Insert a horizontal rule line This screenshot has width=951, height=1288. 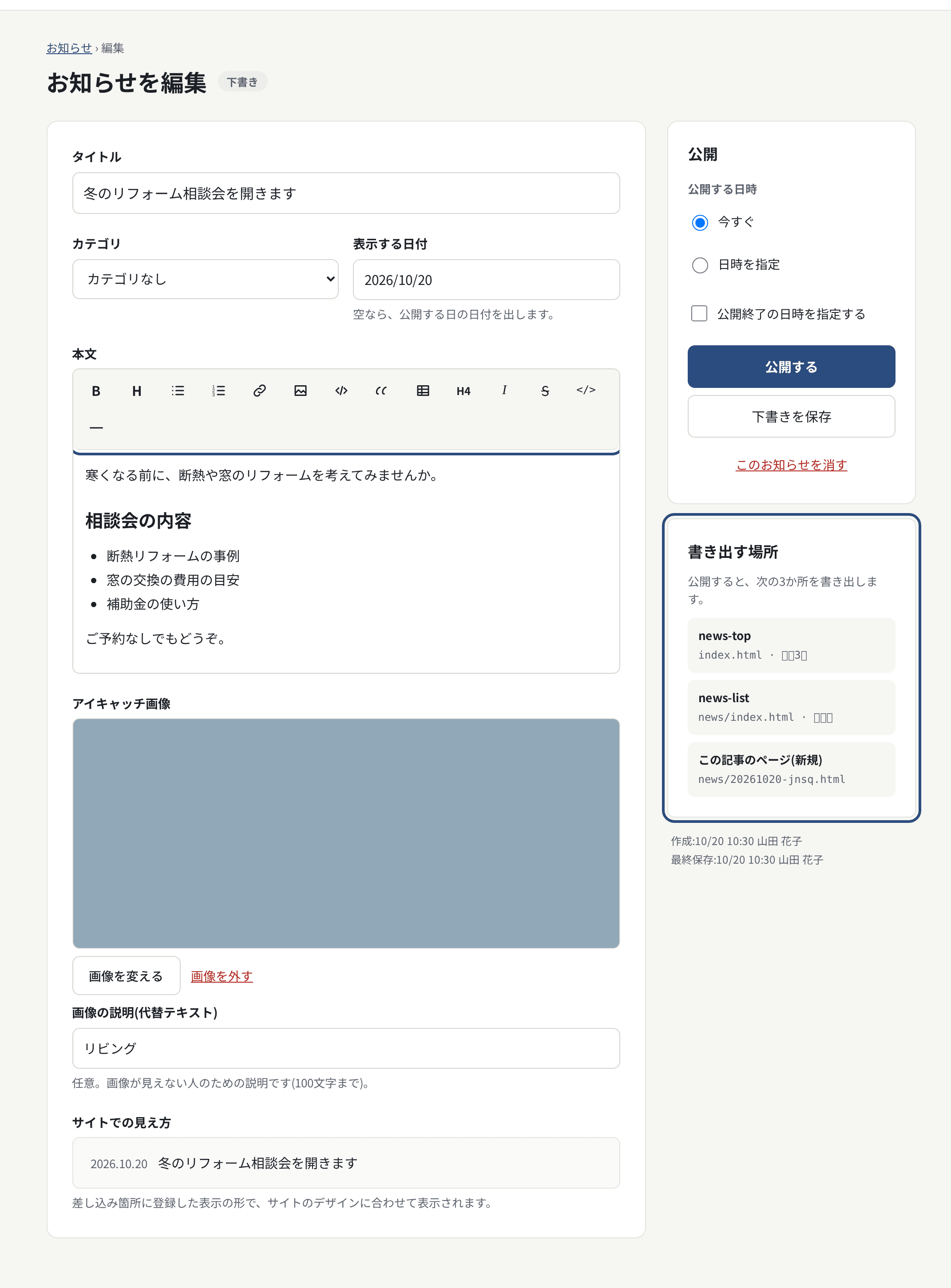coord(96,427)
